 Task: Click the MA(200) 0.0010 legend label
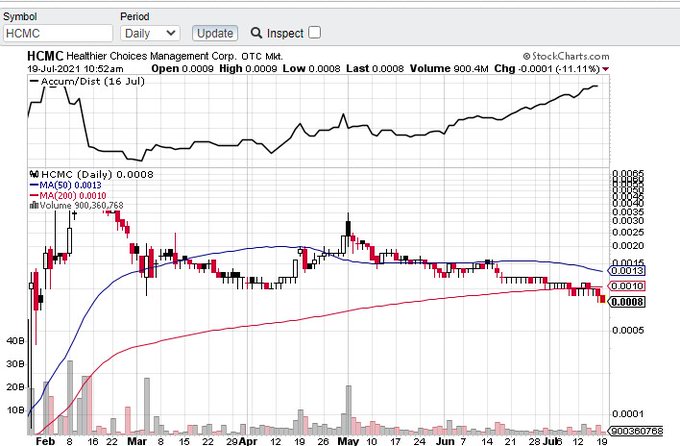[x=68, y=196]
